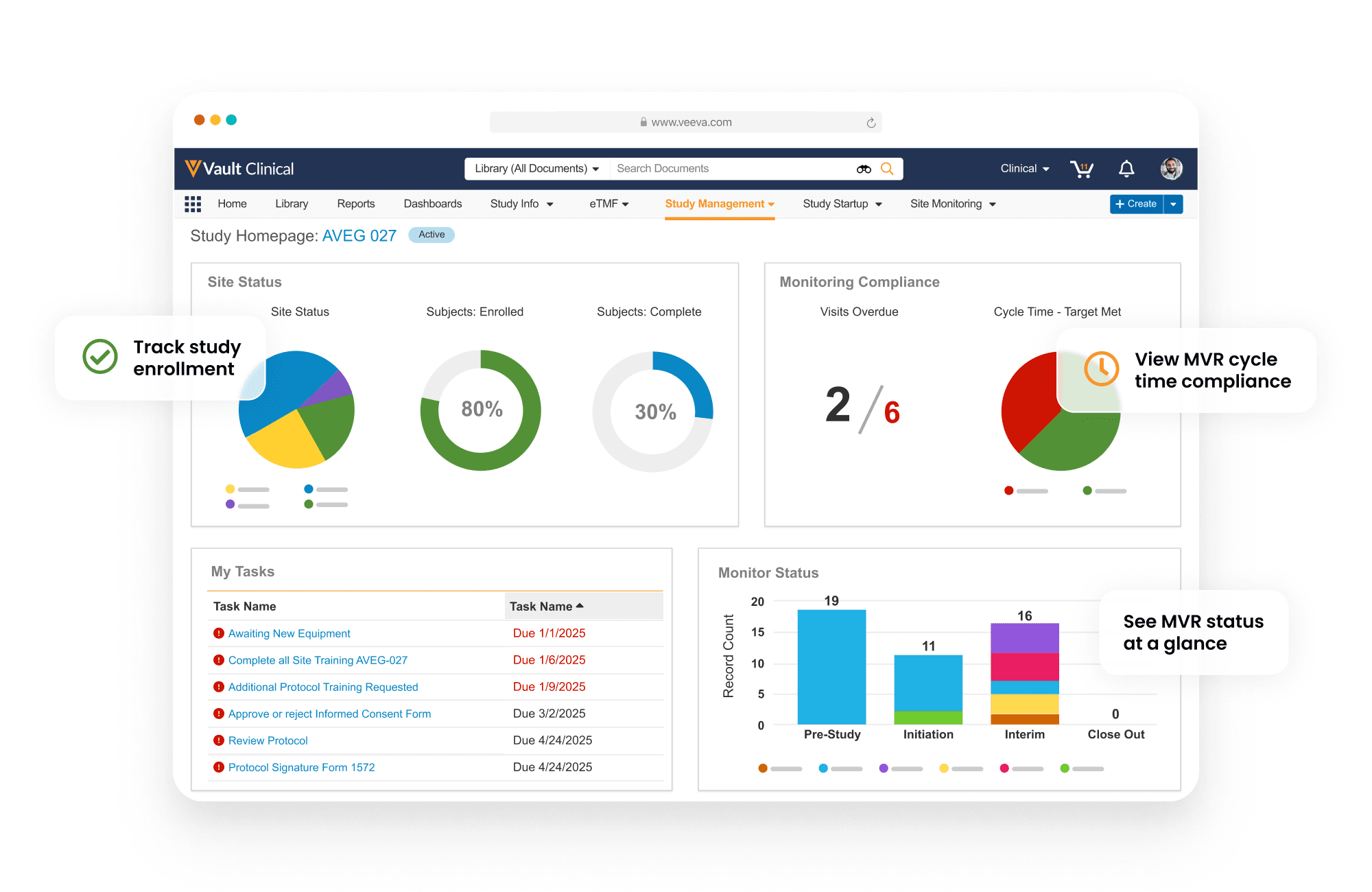Click the pink legend dot under Monitor Status chart
1372x892 pixels.
tap(1004, 768)
